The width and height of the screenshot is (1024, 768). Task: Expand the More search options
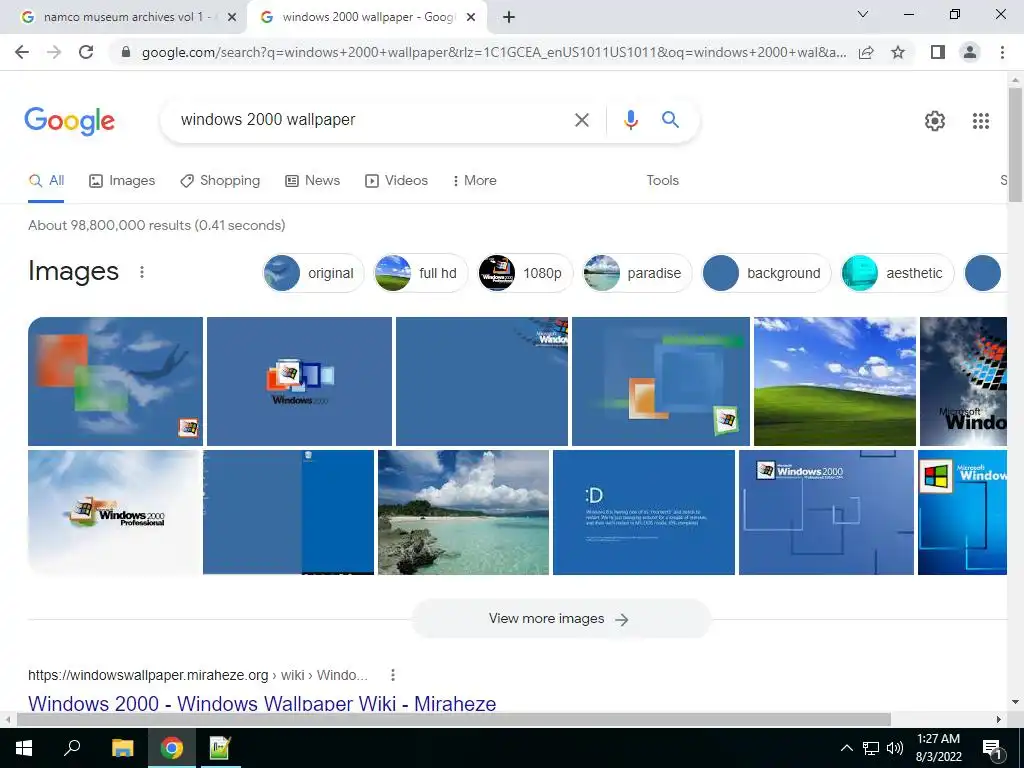coord(475,181)
